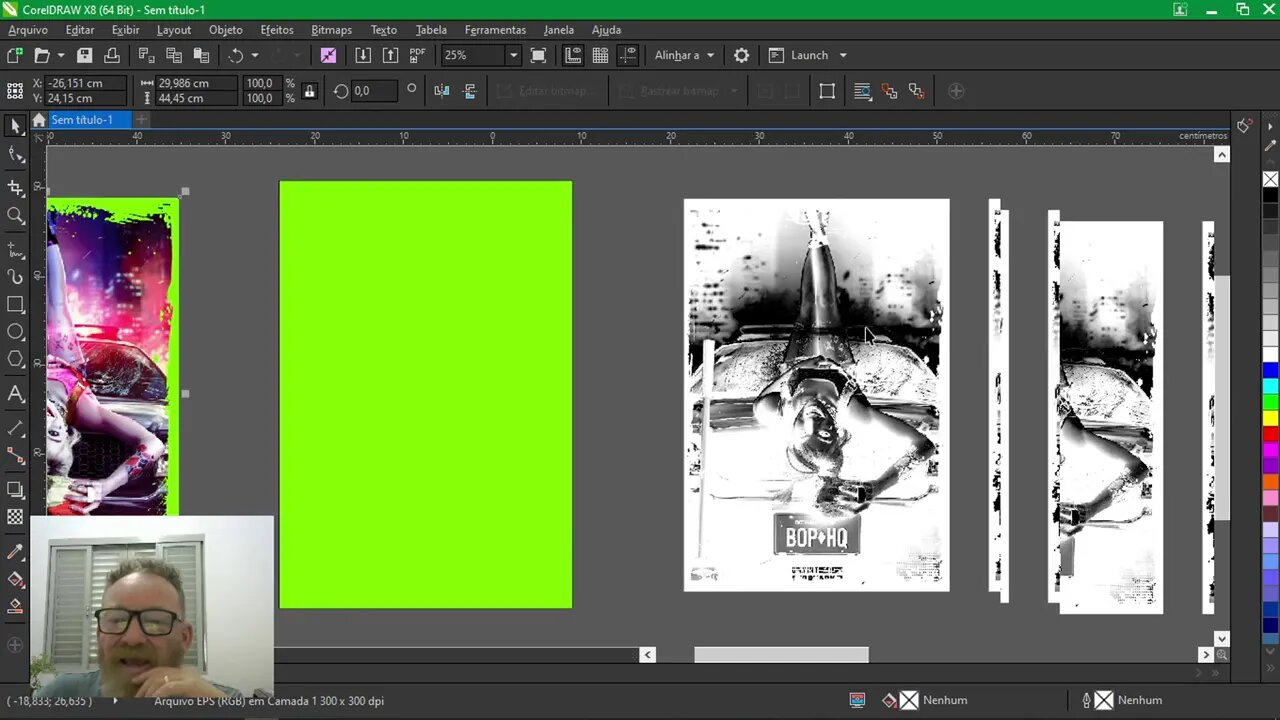Open the Alinhar a dropdown
This screenshot has height=720, width=1280.
684,55
